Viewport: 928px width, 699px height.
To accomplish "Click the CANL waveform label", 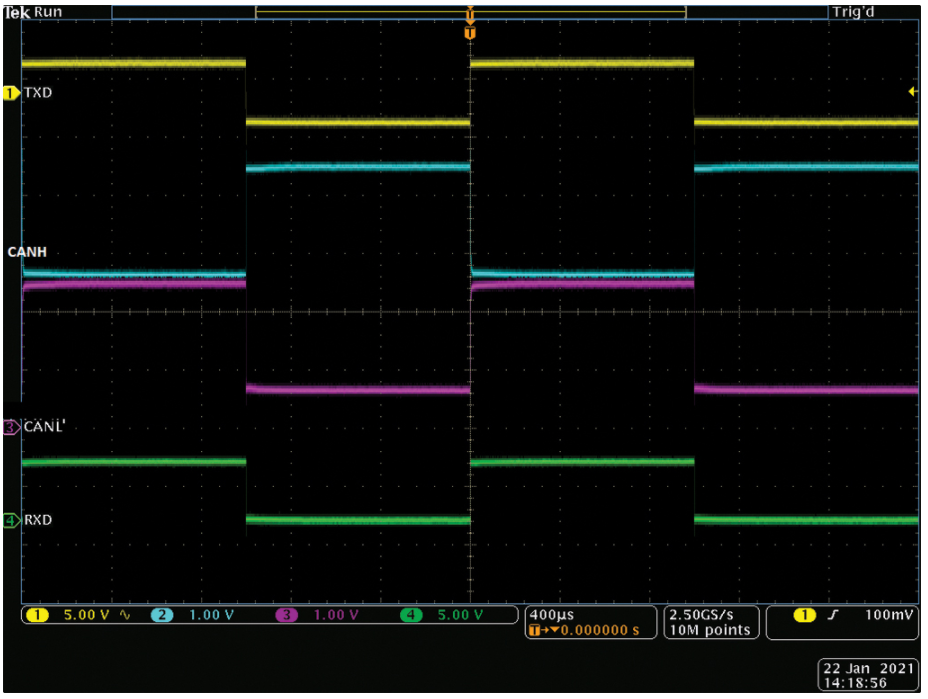I will pos(44,426).
